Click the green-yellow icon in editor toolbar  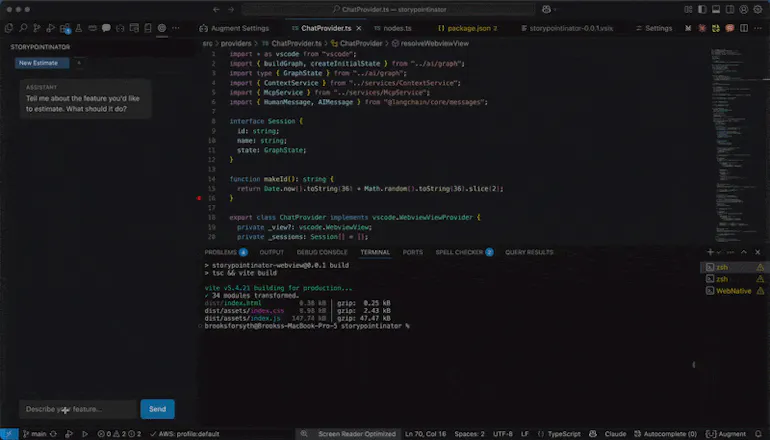715,28
